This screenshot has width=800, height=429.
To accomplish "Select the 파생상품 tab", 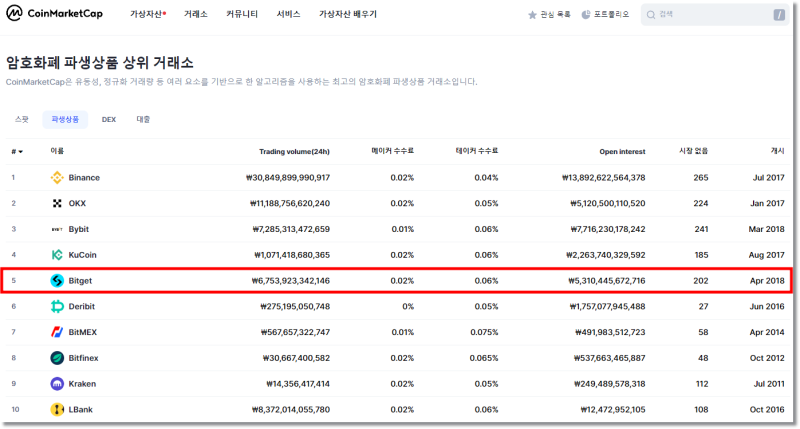I will [65, 119].
